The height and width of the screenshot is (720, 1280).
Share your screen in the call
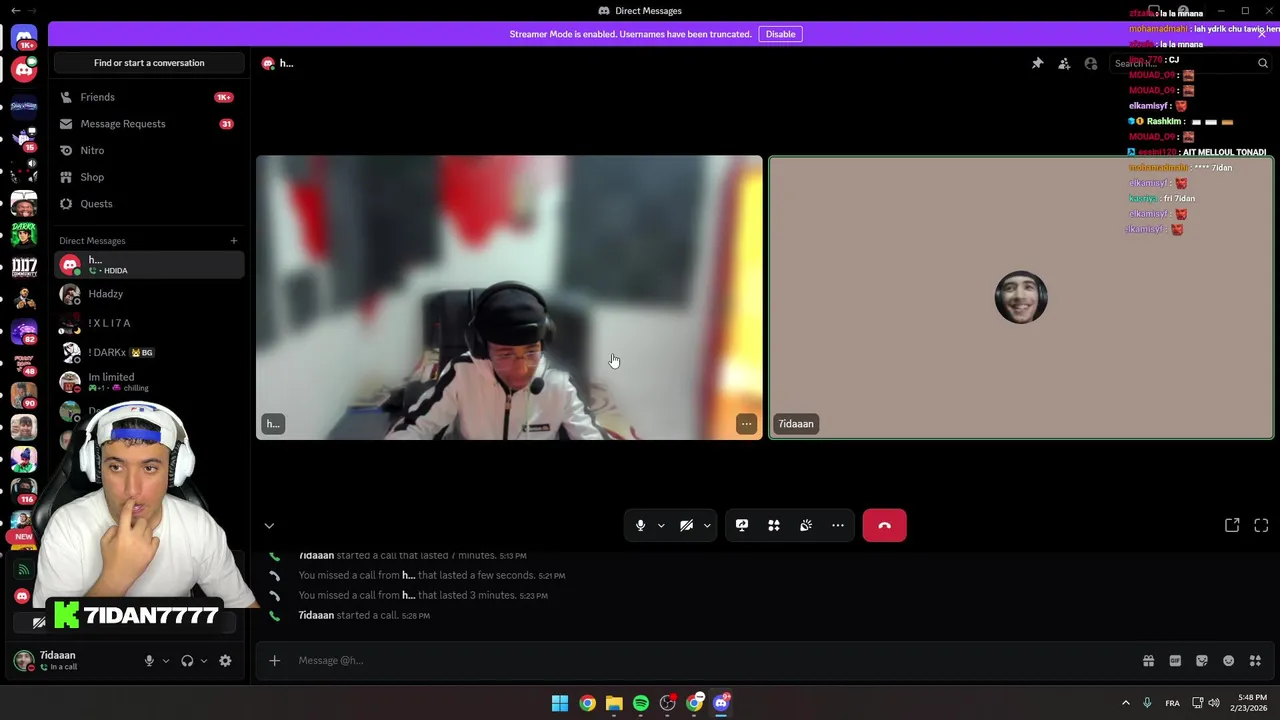[742, 525]
